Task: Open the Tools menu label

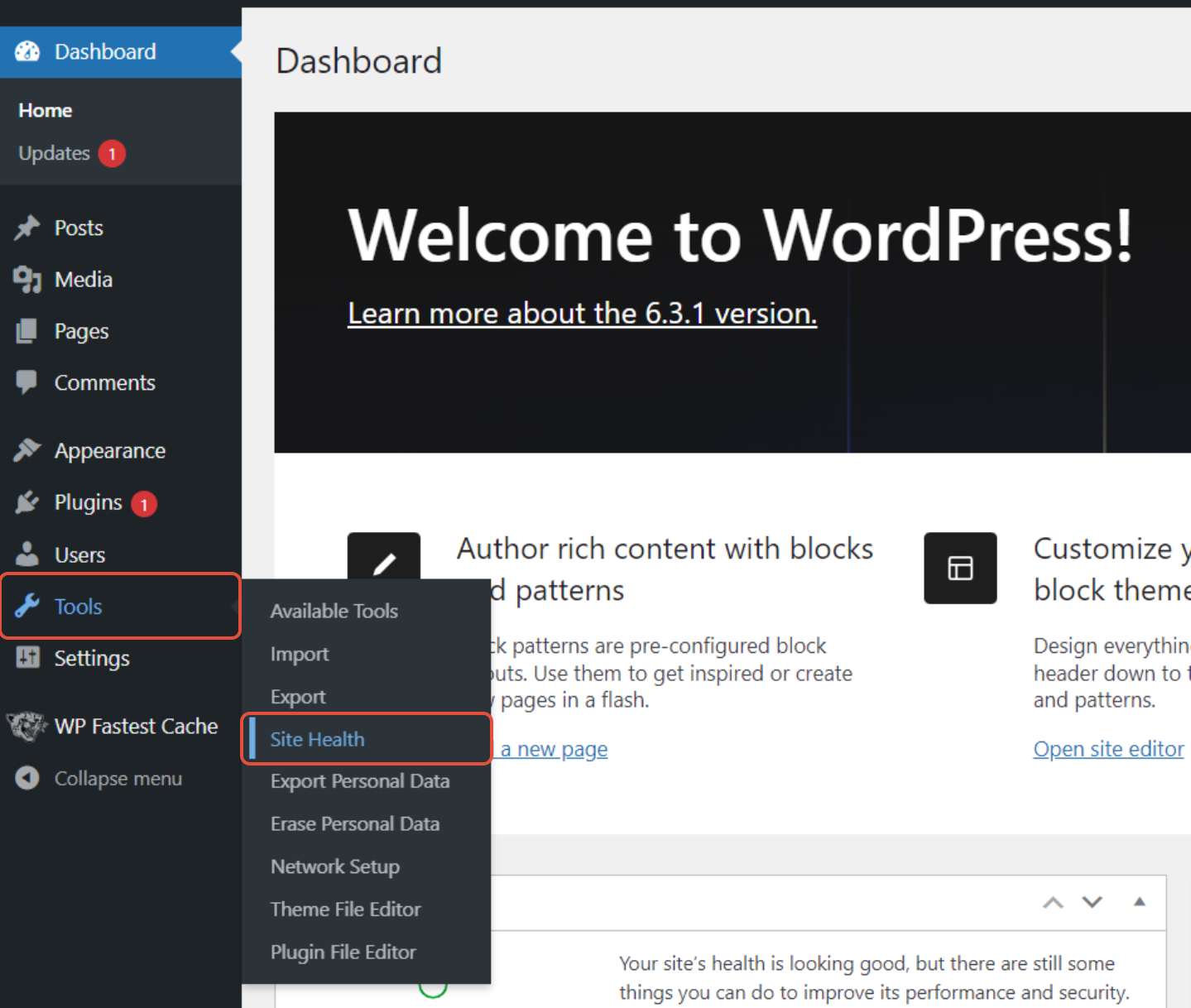Action: tap(79, 607)
